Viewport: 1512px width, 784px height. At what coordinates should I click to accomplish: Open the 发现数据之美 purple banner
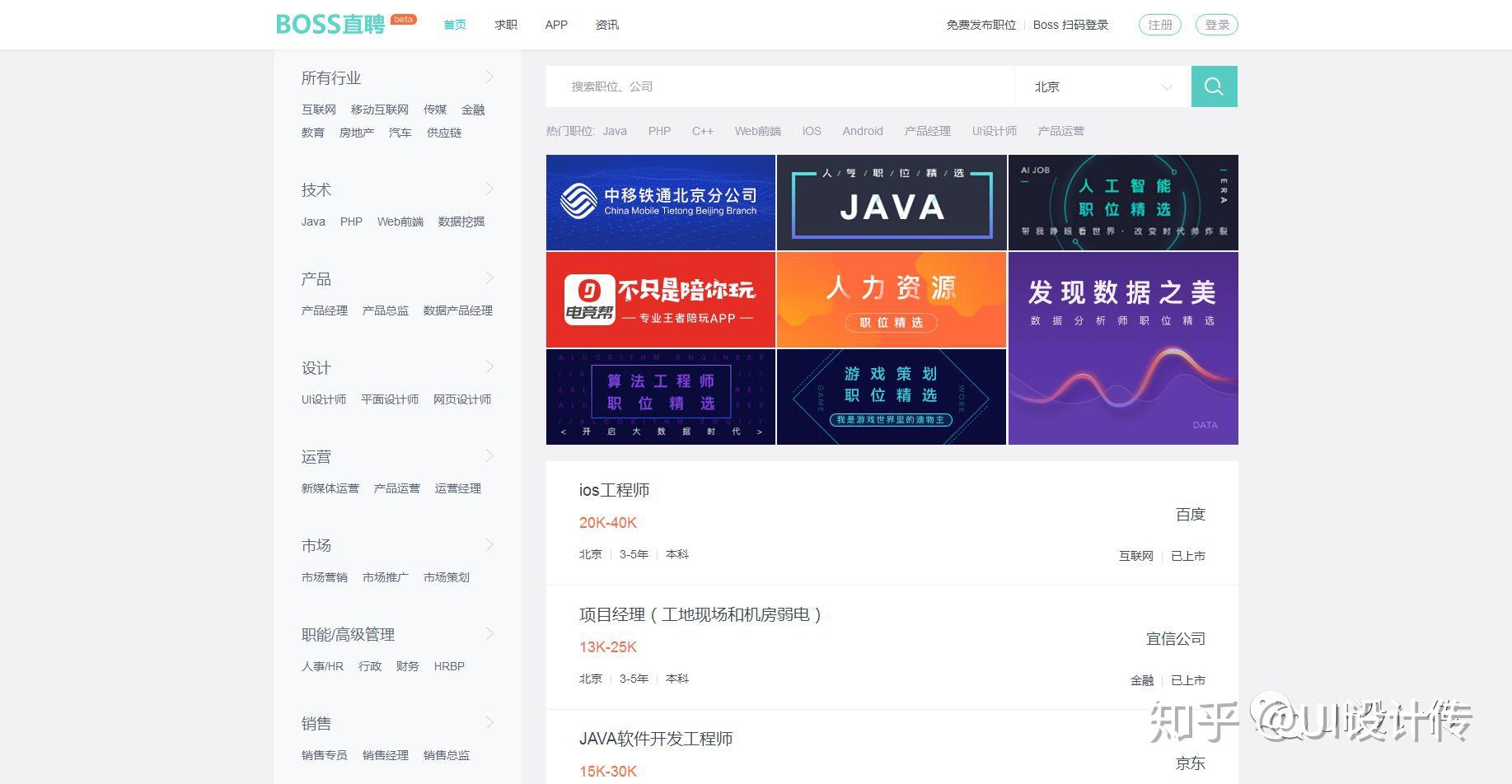tap(1123, 348)
